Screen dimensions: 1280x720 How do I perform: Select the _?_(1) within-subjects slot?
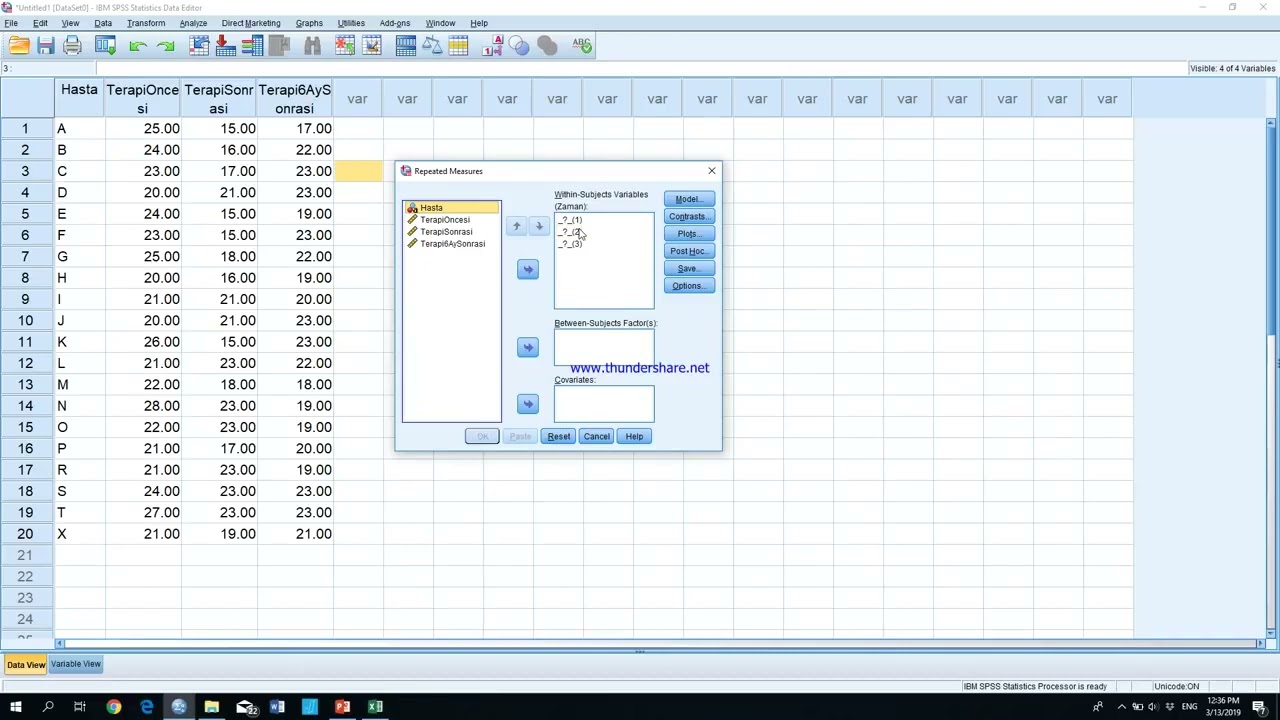[x=570, y=220]
